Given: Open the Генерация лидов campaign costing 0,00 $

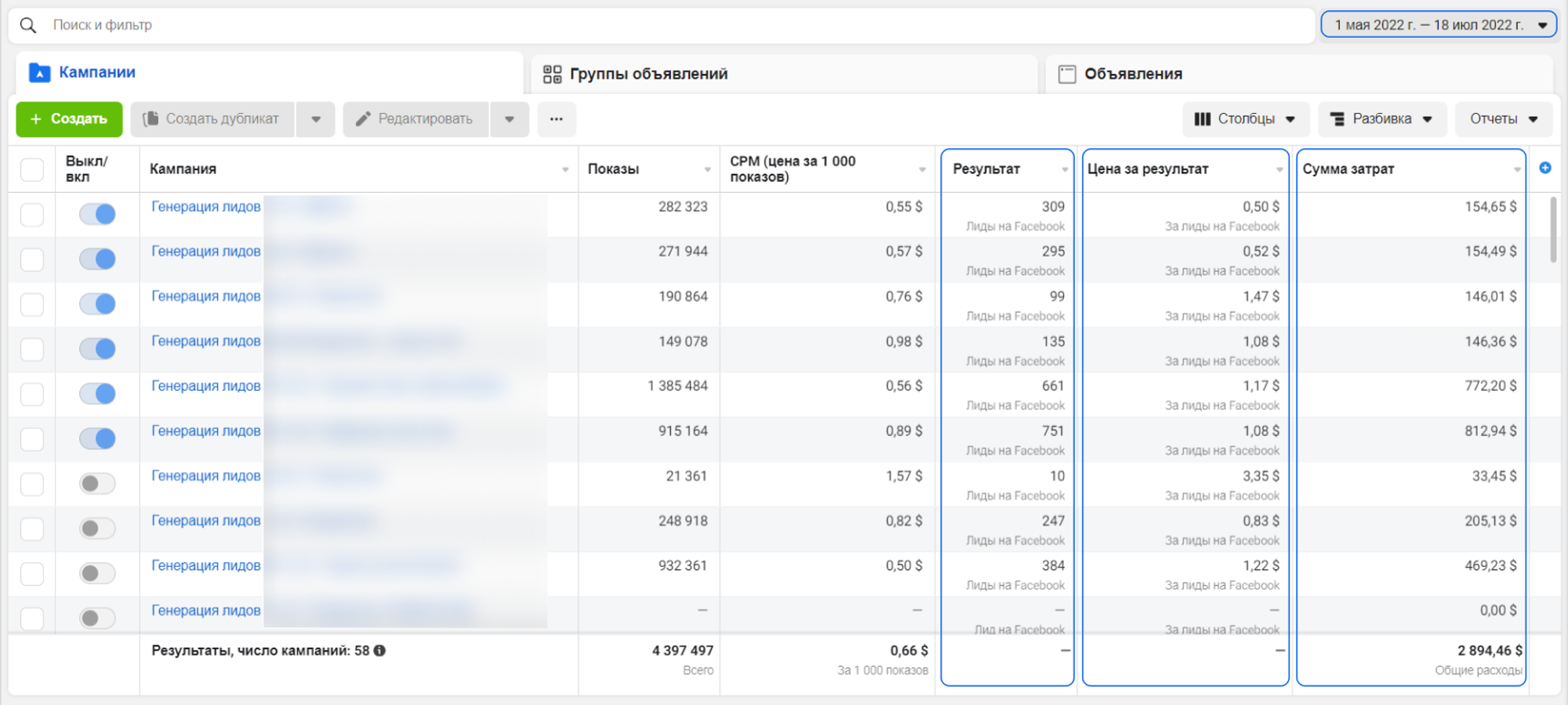Looking at the screenshot, I should [206, 610].
